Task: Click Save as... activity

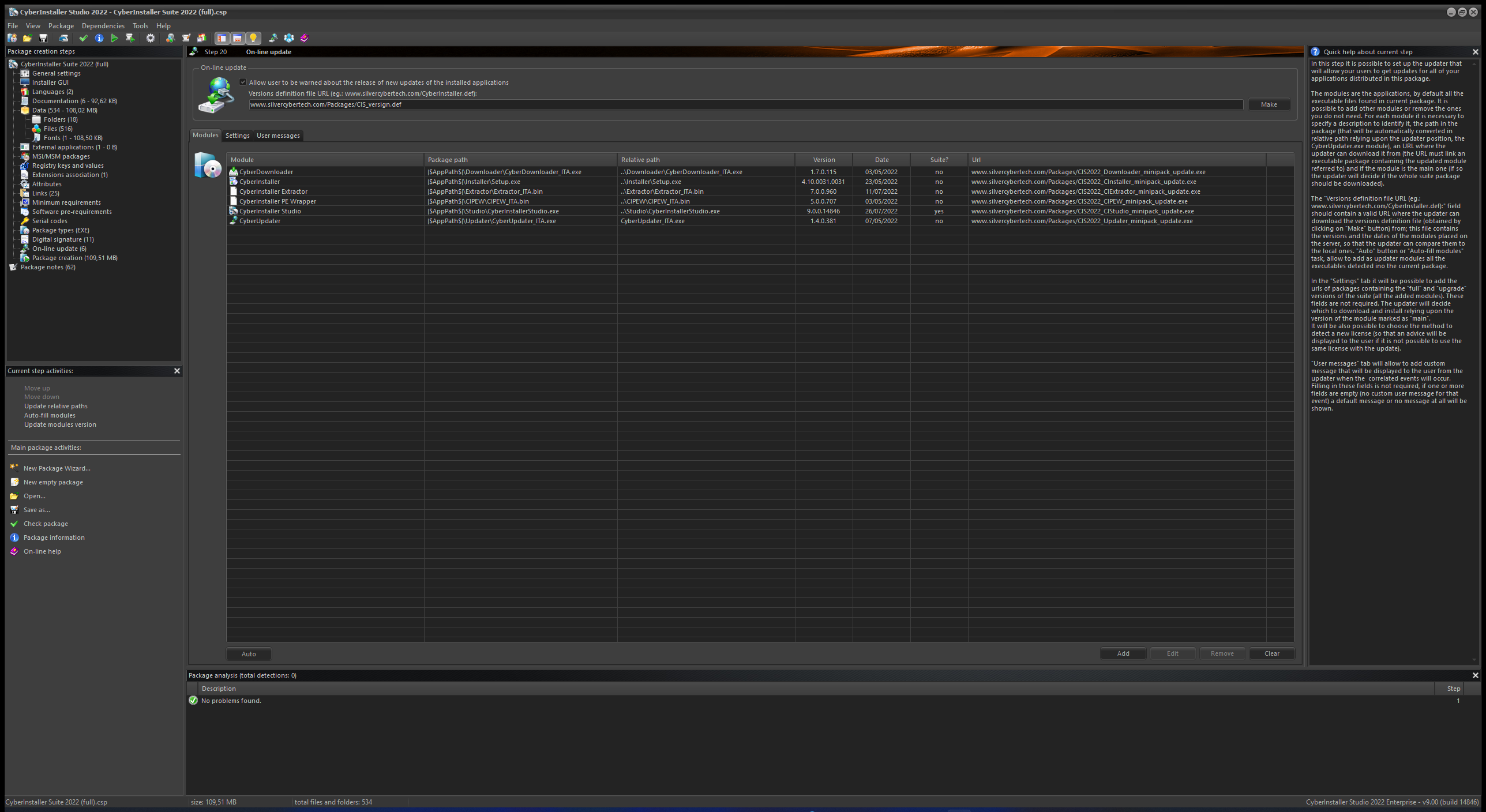Action: [x=36, y=510]
